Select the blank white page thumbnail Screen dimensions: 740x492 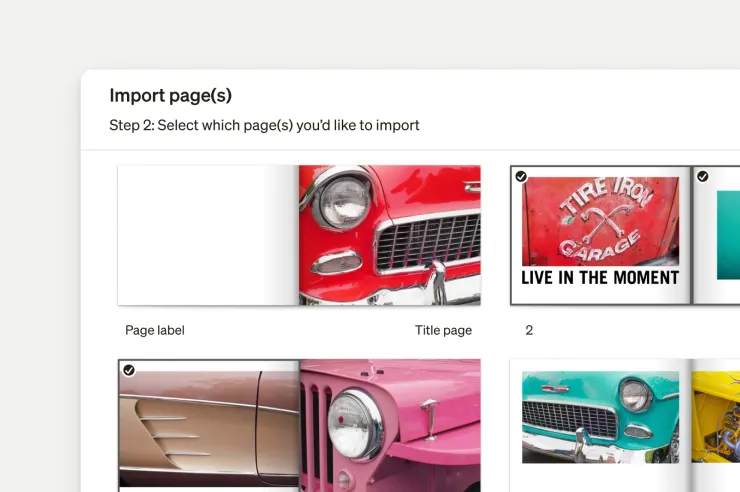pos(208,235)
